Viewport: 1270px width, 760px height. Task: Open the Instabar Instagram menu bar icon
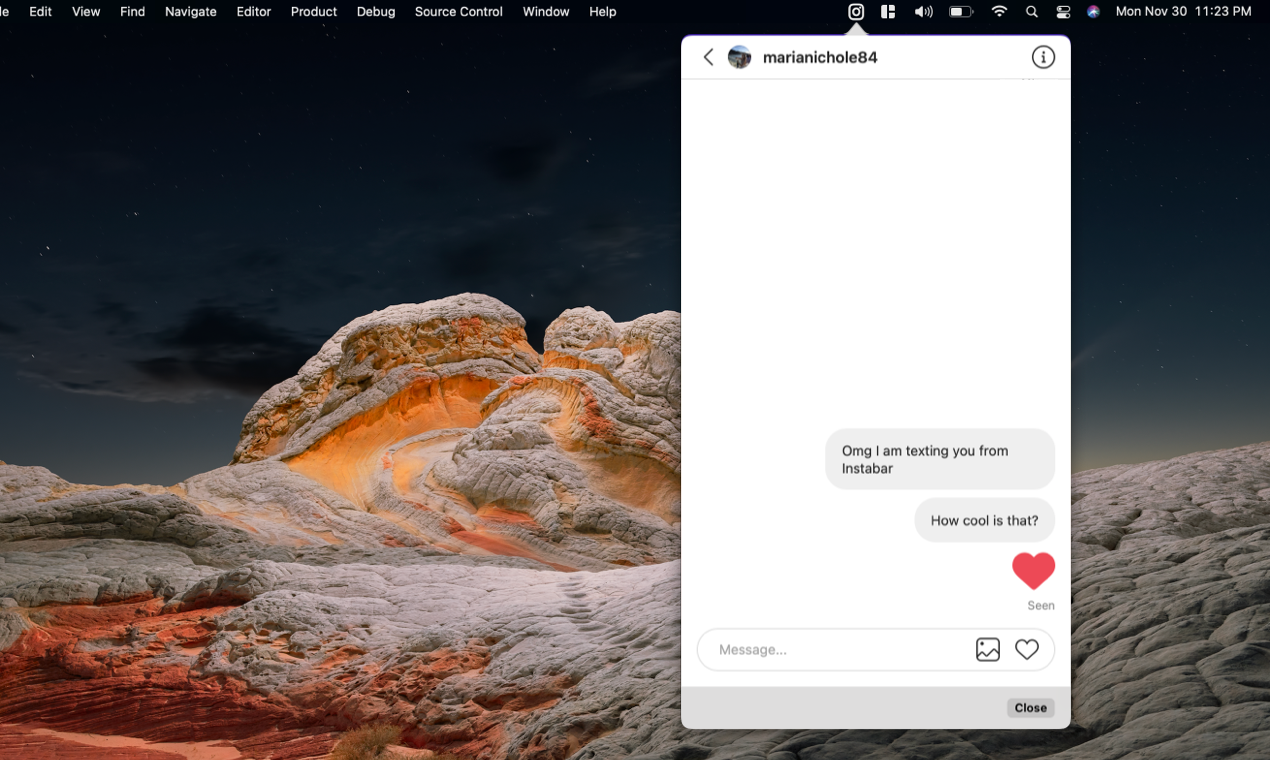point(856,11)
